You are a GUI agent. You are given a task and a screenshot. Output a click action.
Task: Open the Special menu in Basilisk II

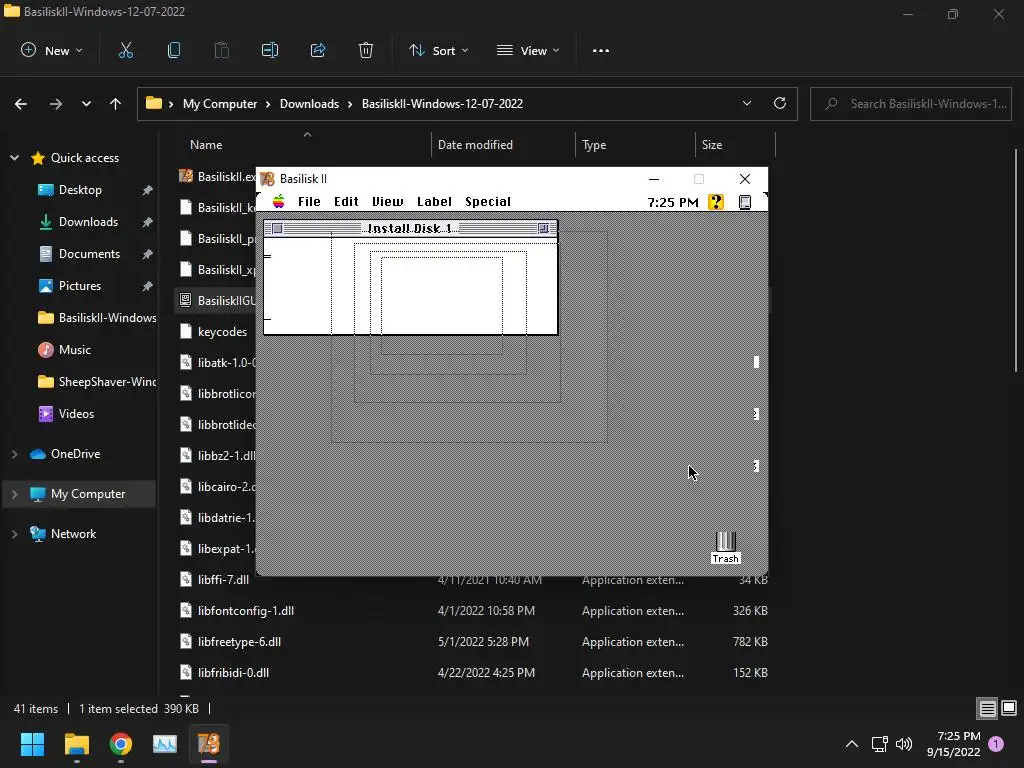click(x=488, y=201)
